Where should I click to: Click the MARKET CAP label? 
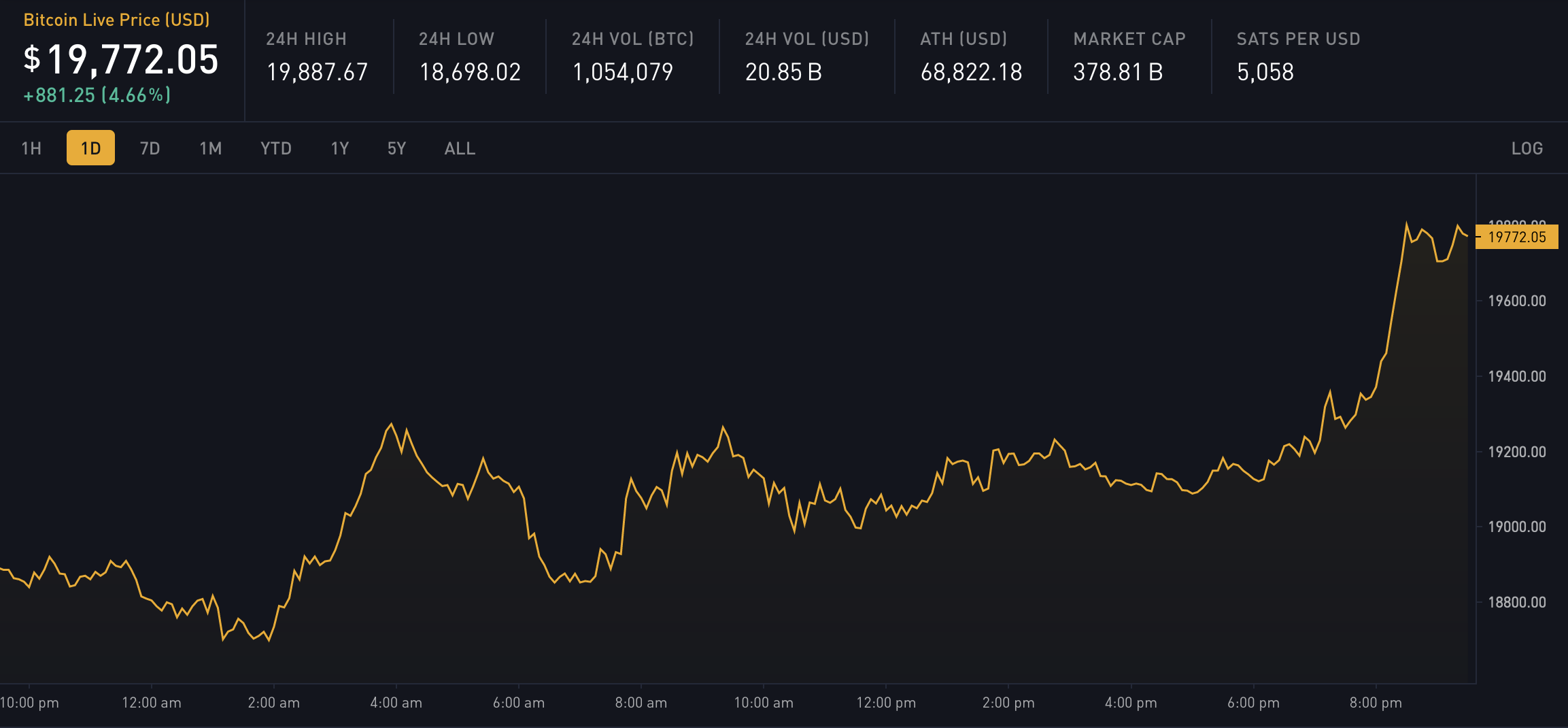(1129, 39)
